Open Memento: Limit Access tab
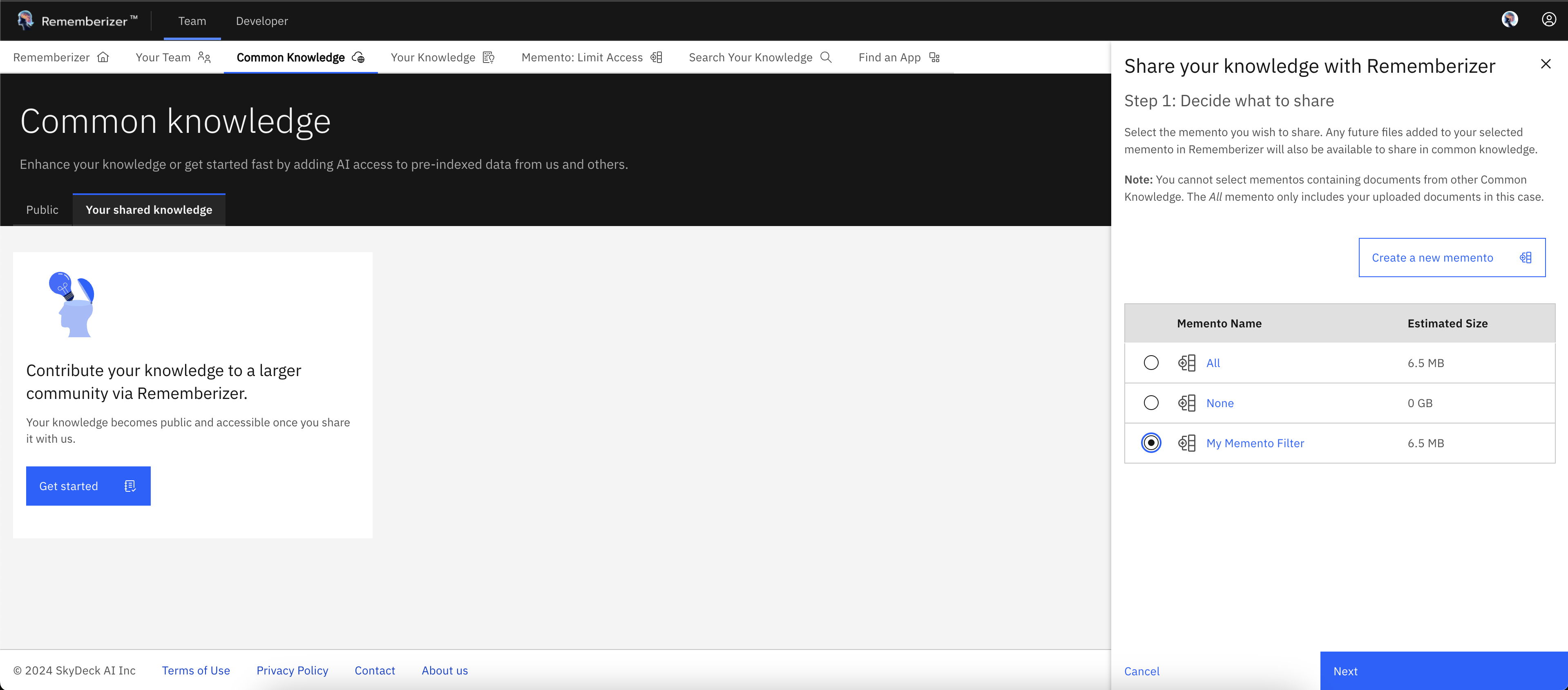 pyautogui.click(x=591, y=57)
